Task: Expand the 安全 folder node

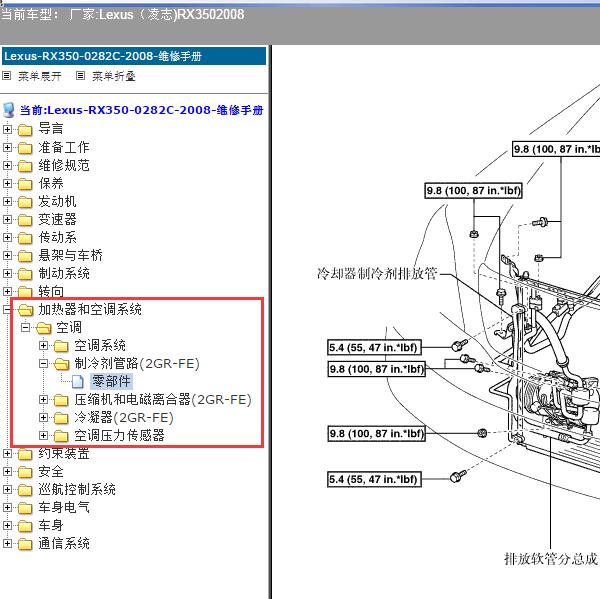Action: [7, 471]
